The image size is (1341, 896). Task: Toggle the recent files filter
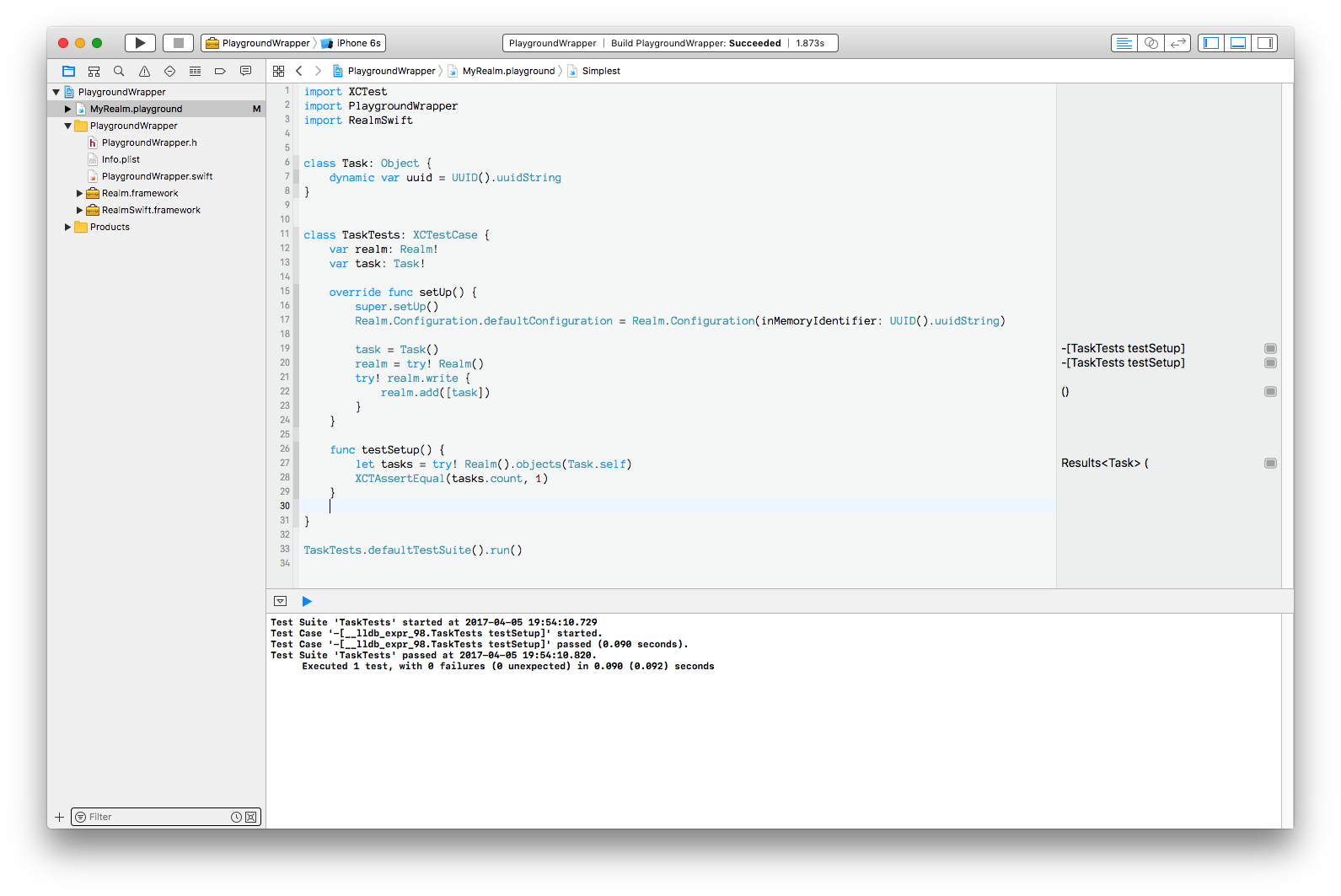pos(236,817)
